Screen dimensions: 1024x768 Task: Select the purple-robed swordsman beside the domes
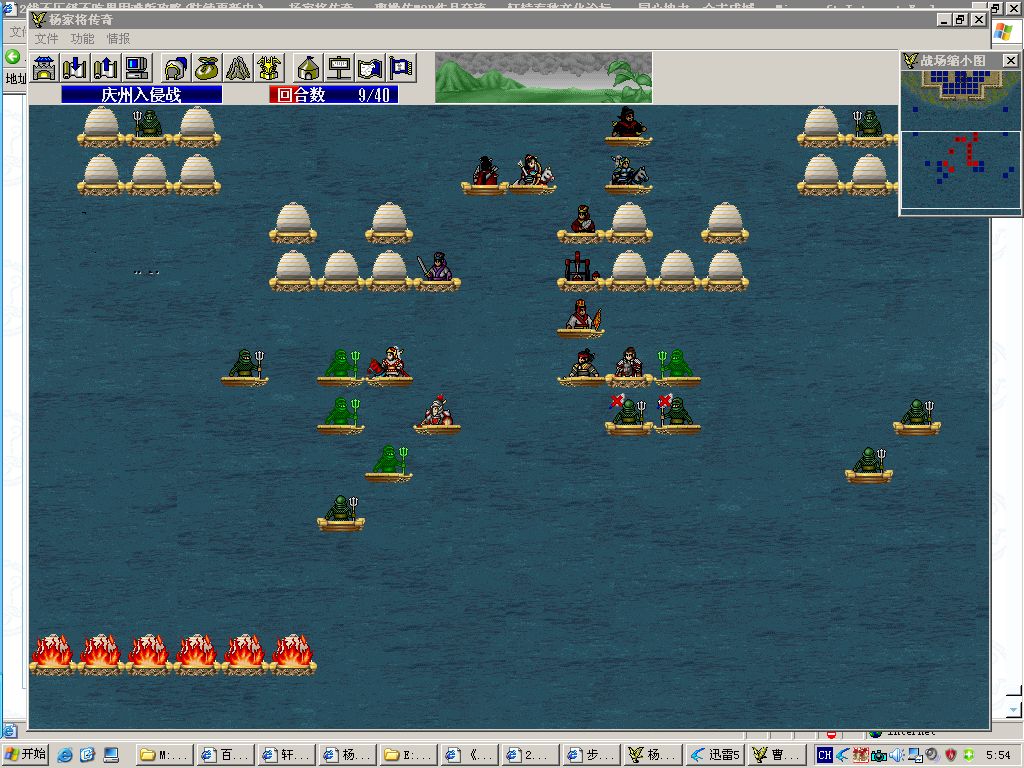coord(437,269)
